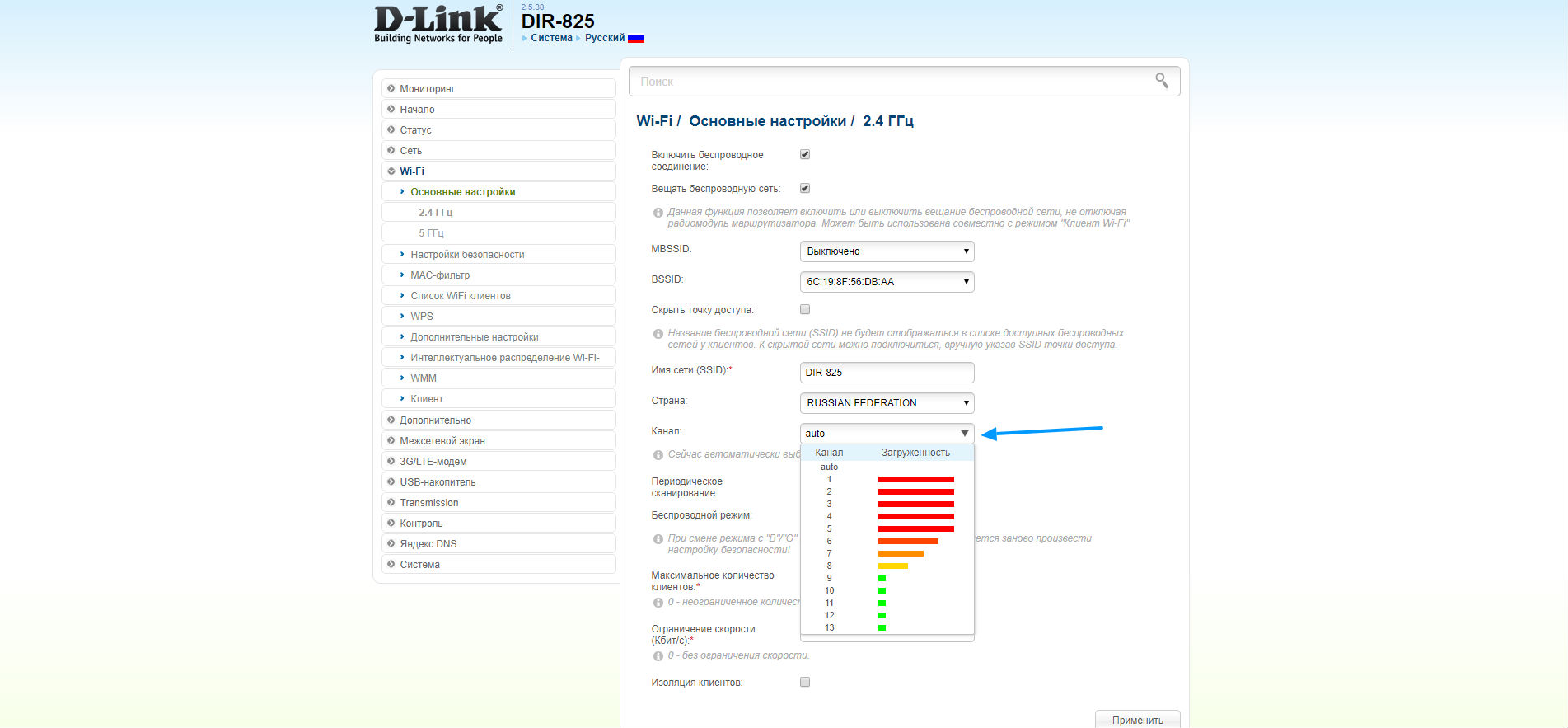Open Межсетевой экран in the sidebar
Viewport: 1568px width, 728px height.
tap(498, 440)
